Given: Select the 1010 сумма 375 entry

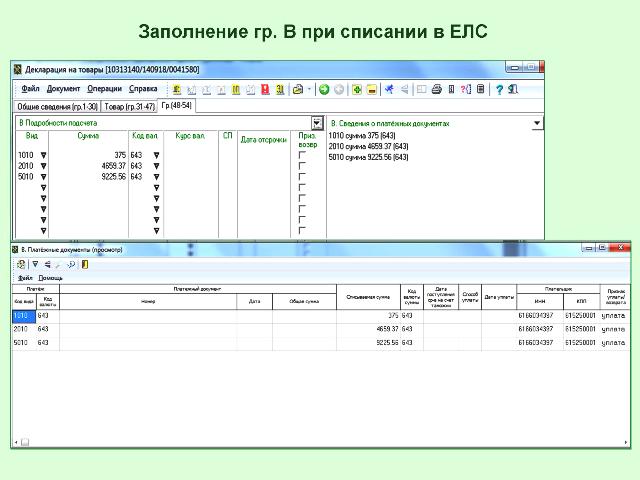Looking at the screenshot, I should (363, 135).
